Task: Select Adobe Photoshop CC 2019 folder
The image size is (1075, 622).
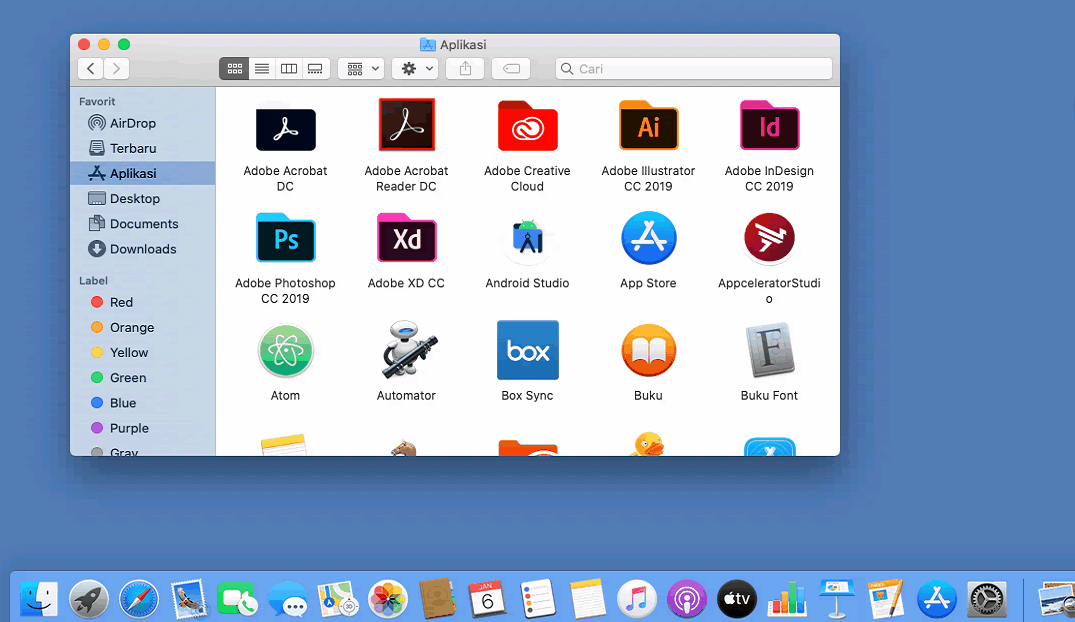Action: tap(285, 238)
